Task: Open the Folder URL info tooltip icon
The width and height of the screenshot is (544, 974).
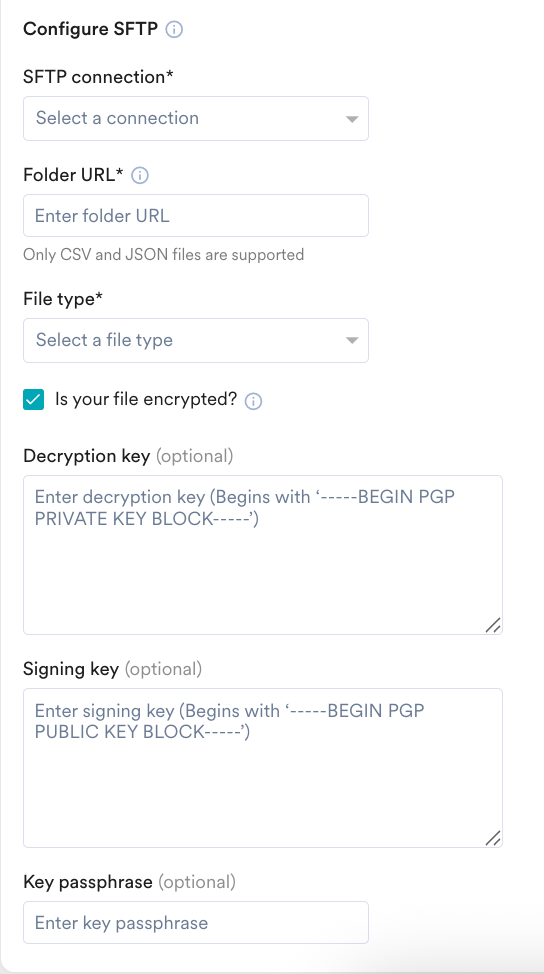Action: [x=140, y=176]
